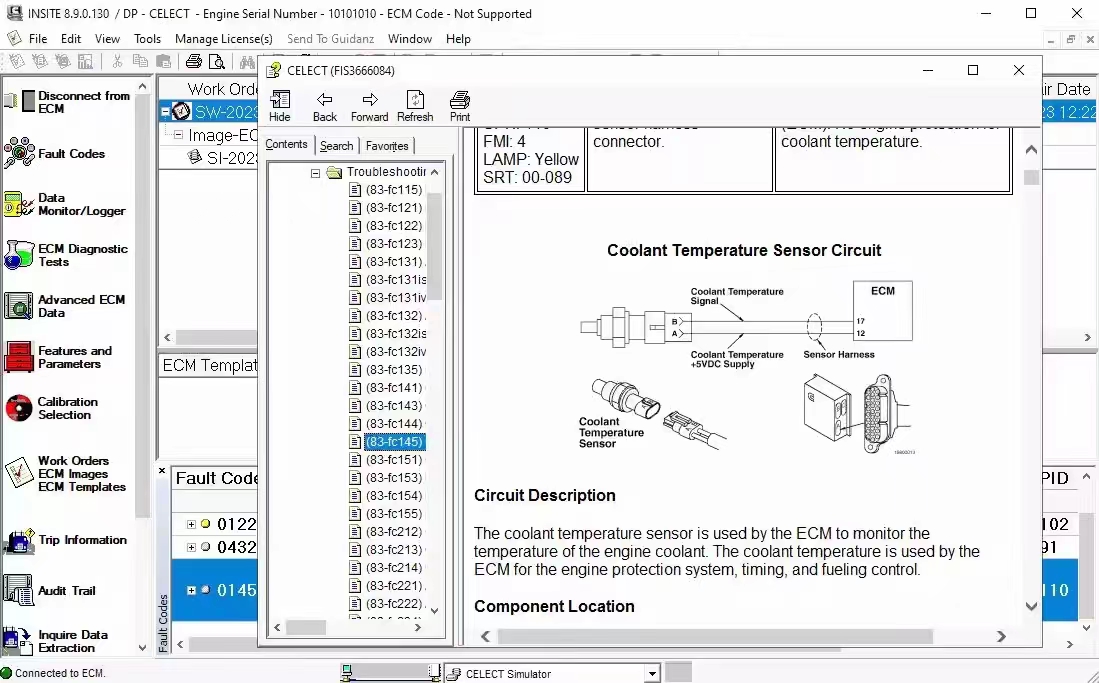
Task: Switch to the Search tab
Action: point(336,146)
